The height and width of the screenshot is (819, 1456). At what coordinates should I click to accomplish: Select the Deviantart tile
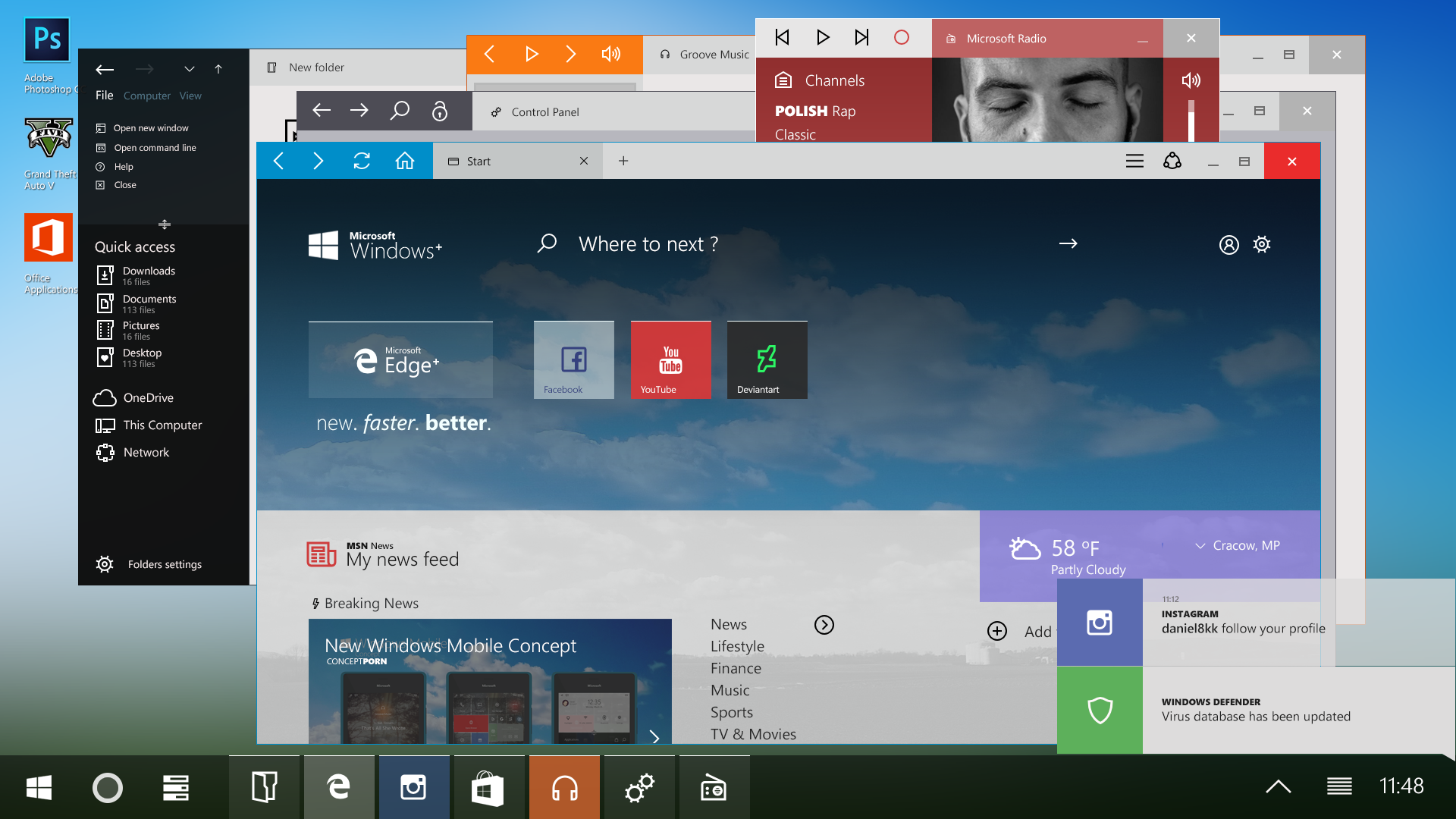[x=767, y=359]
